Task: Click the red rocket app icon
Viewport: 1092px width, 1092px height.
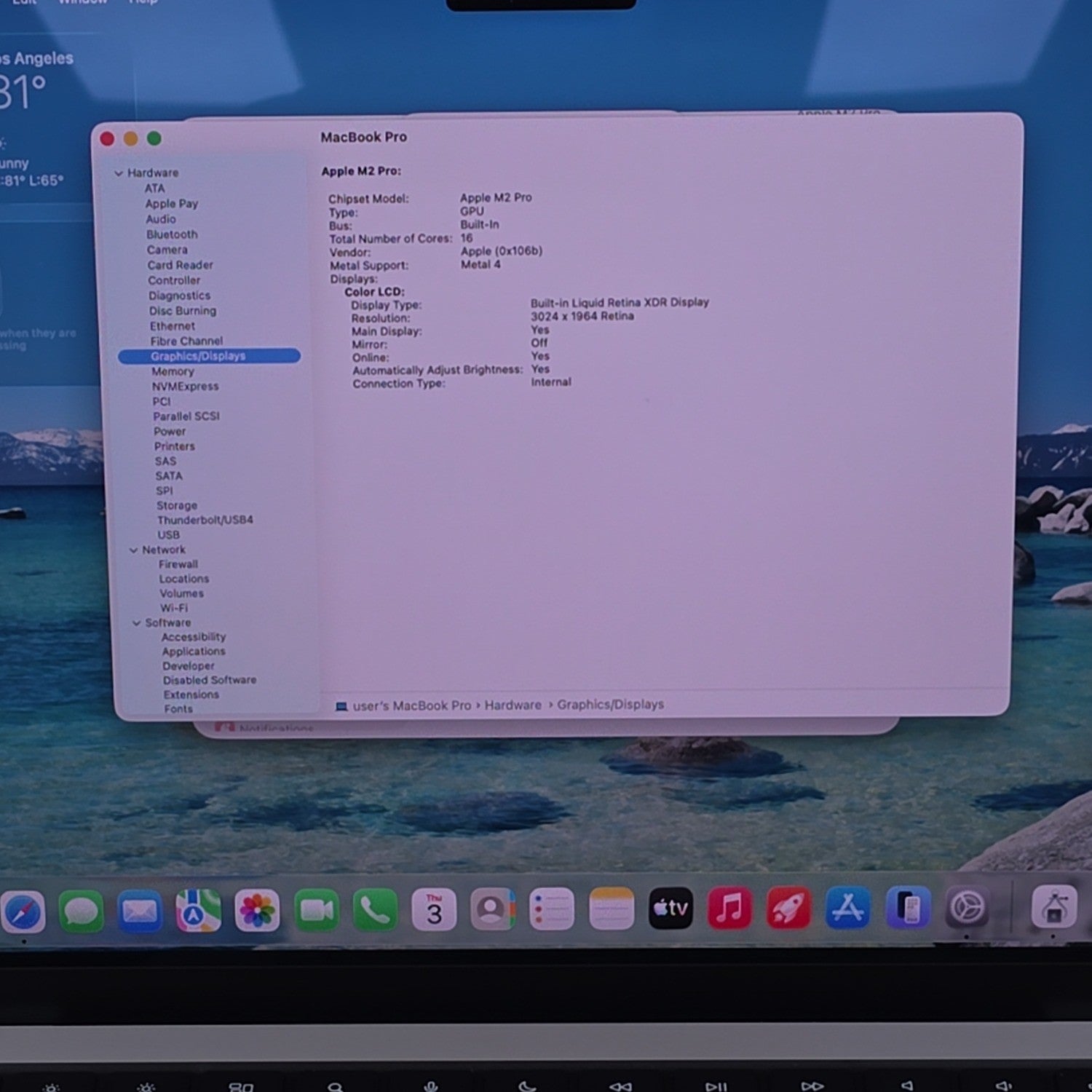Action: click(788, 908)
